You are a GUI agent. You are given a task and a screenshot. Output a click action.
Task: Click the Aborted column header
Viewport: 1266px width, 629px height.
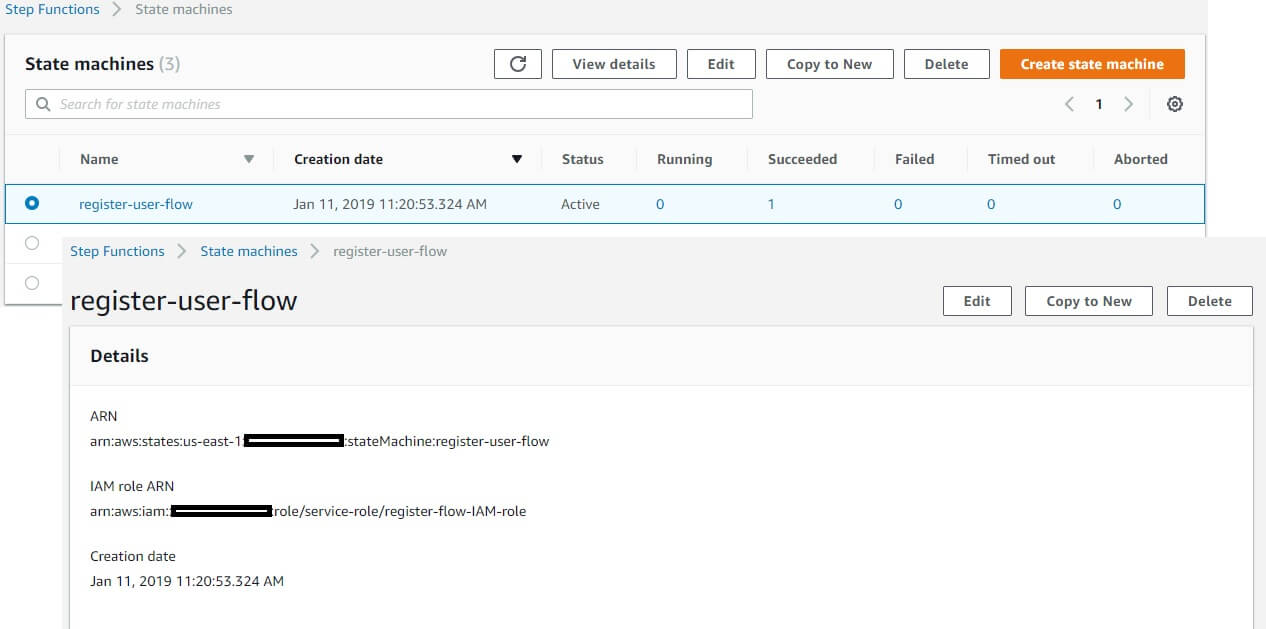pyautogui.click(x=1141, y=159)
